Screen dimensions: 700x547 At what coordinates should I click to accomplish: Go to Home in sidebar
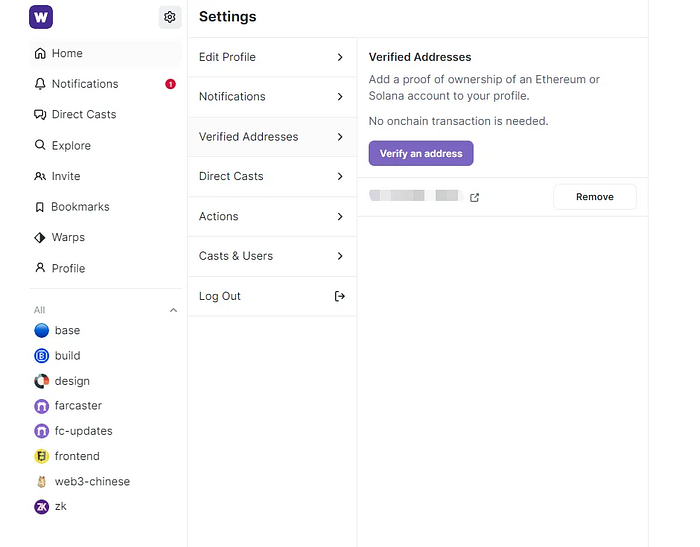click(105, 53)
